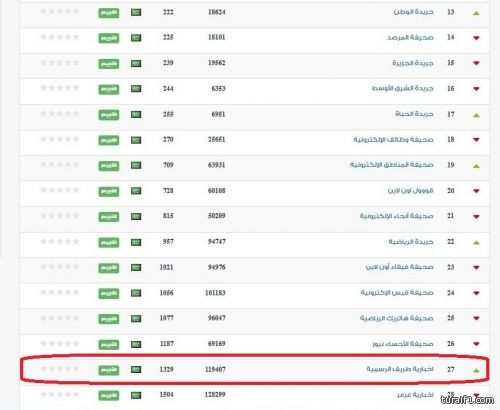Screen dimensions: 500x410
Task: Click the green up arrow in row 17
Action: [476, 115]
